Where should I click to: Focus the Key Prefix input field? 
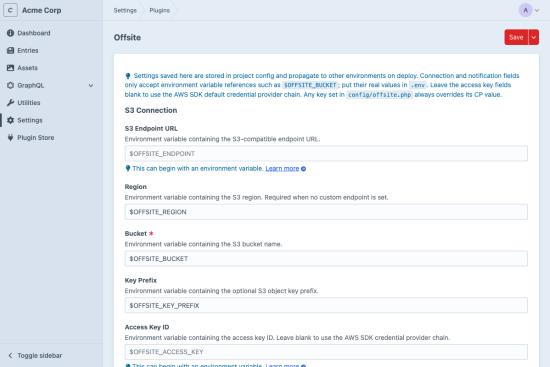click(x=326, y=305)
